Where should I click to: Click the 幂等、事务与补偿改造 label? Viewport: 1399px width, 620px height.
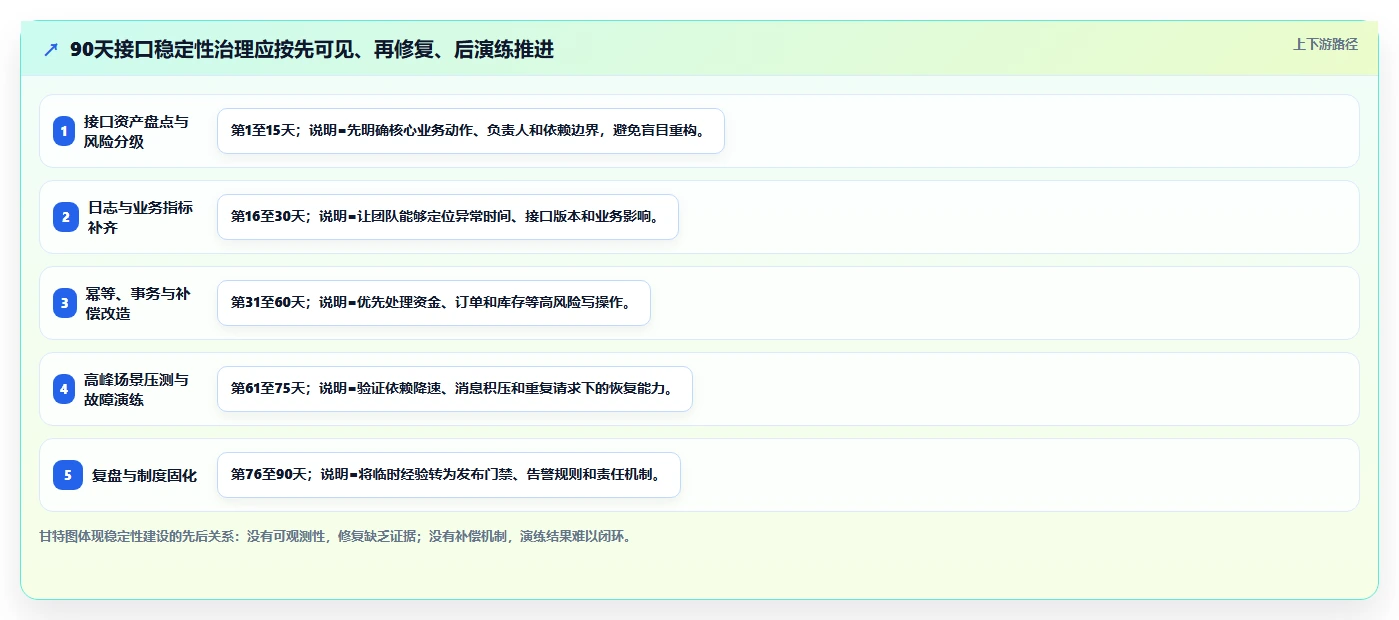[136, 303]
